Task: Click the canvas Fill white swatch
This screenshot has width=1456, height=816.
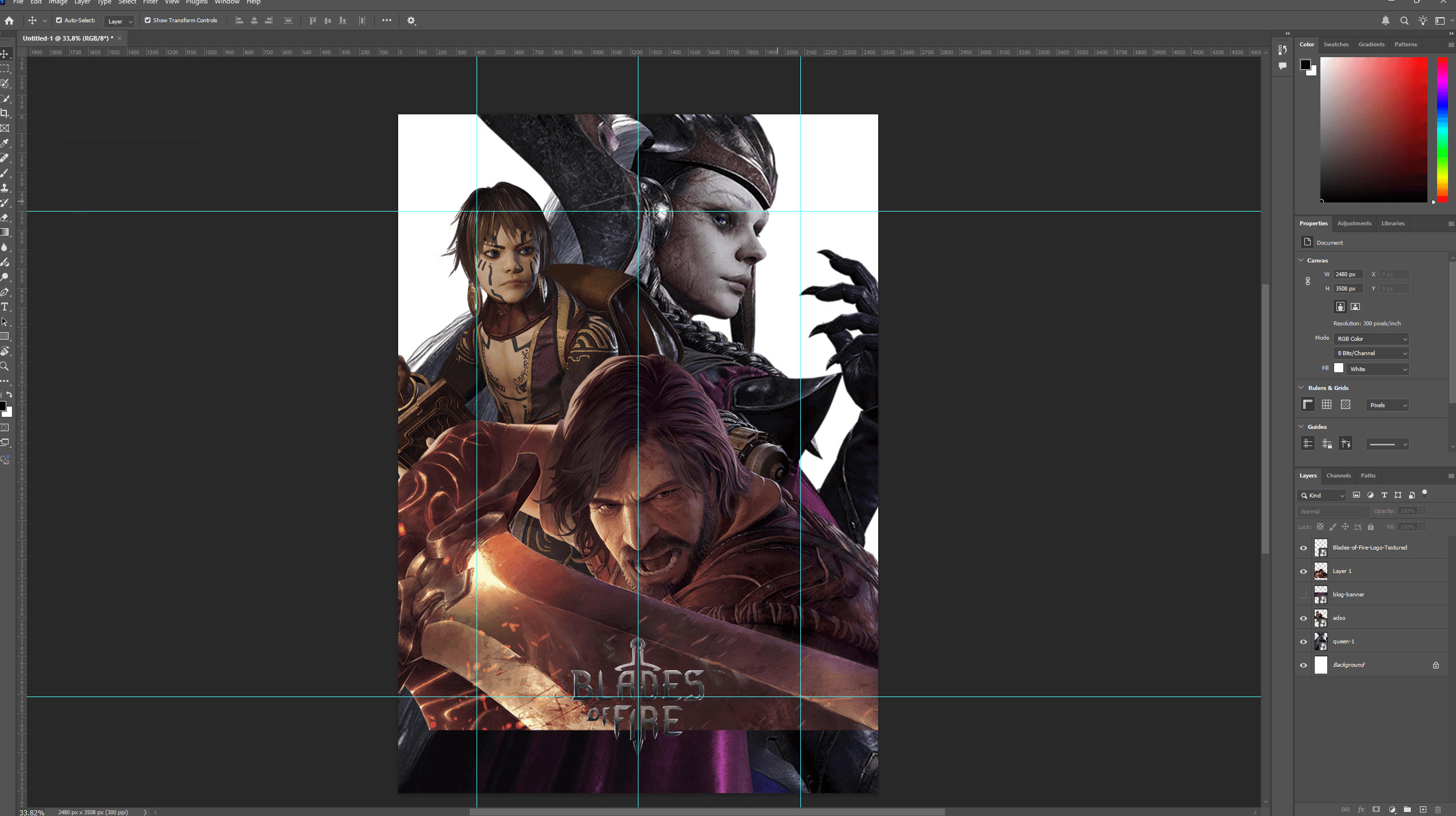Action: point(1339,368)
